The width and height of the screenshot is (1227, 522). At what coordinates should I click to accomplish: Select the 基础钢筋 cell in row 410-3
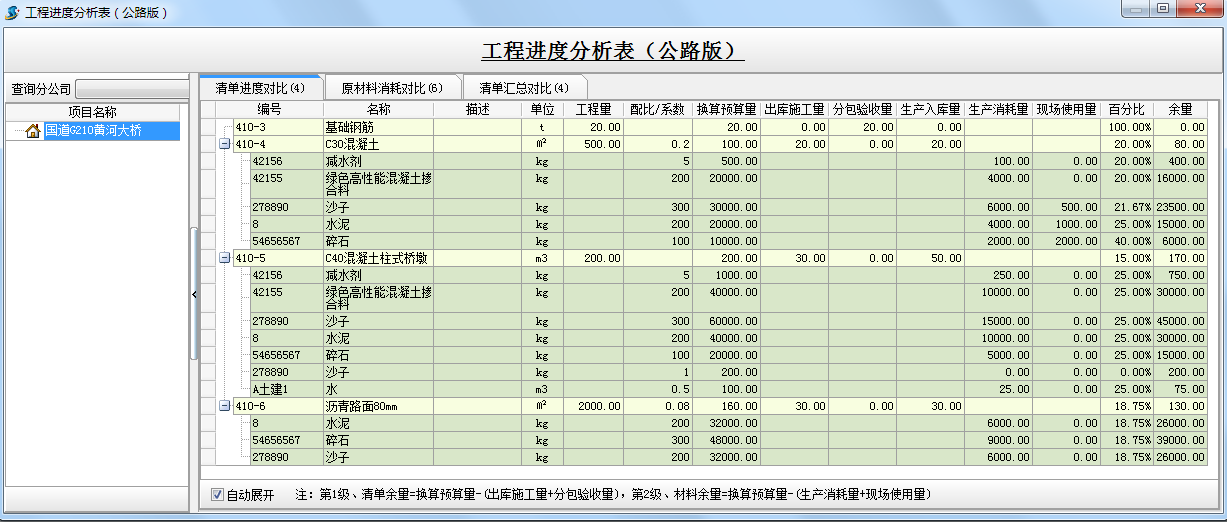[377, 128]
